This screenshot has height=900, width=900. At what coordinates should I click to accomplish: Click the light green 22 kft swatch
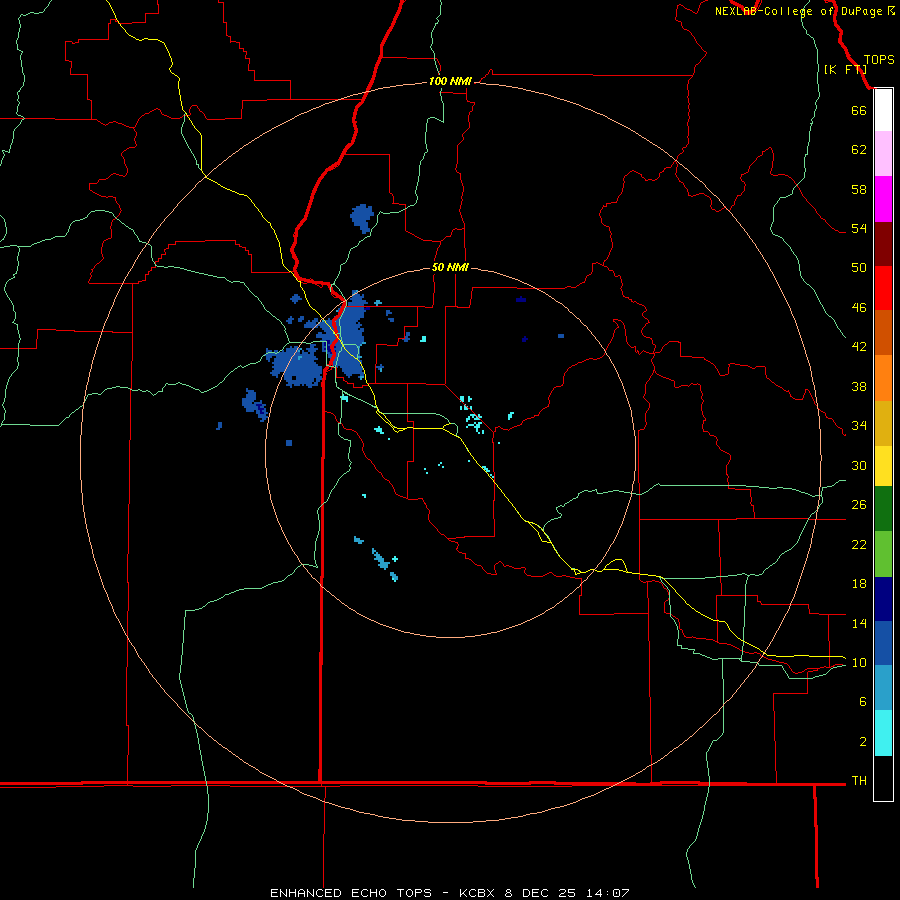[883, 554]
